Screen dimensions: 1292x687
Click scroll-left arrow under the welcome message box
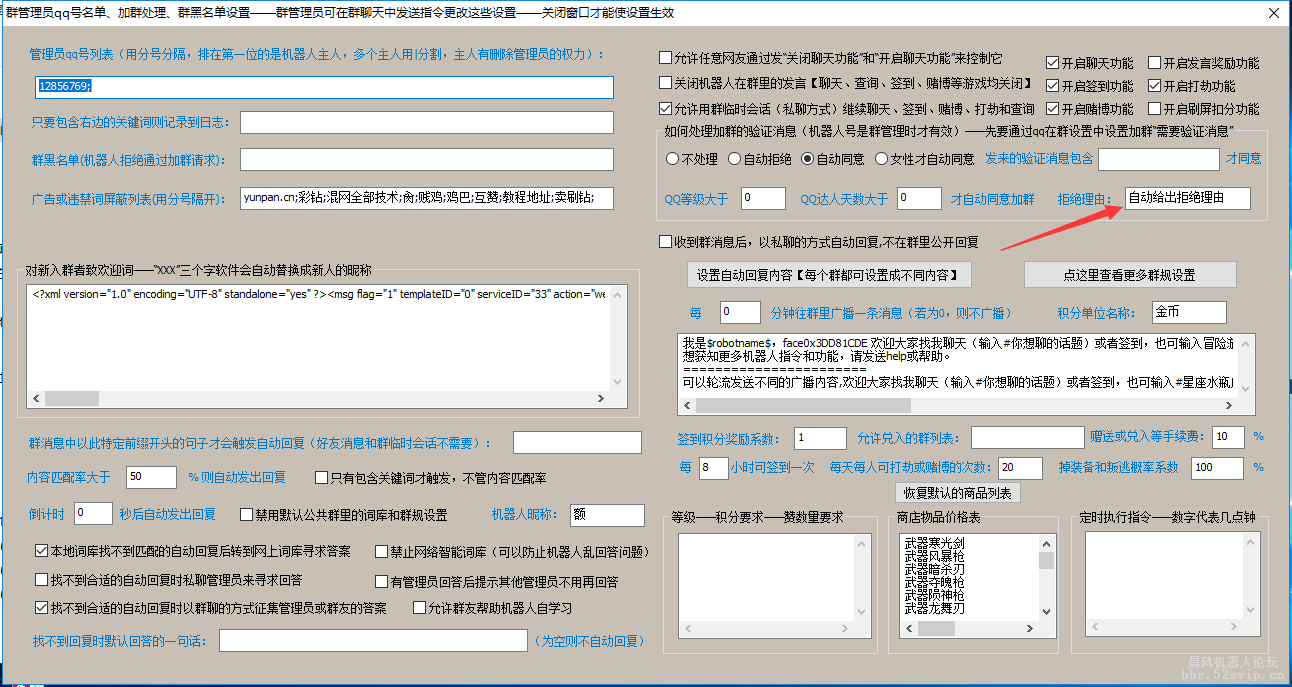(x=35, y=398)
